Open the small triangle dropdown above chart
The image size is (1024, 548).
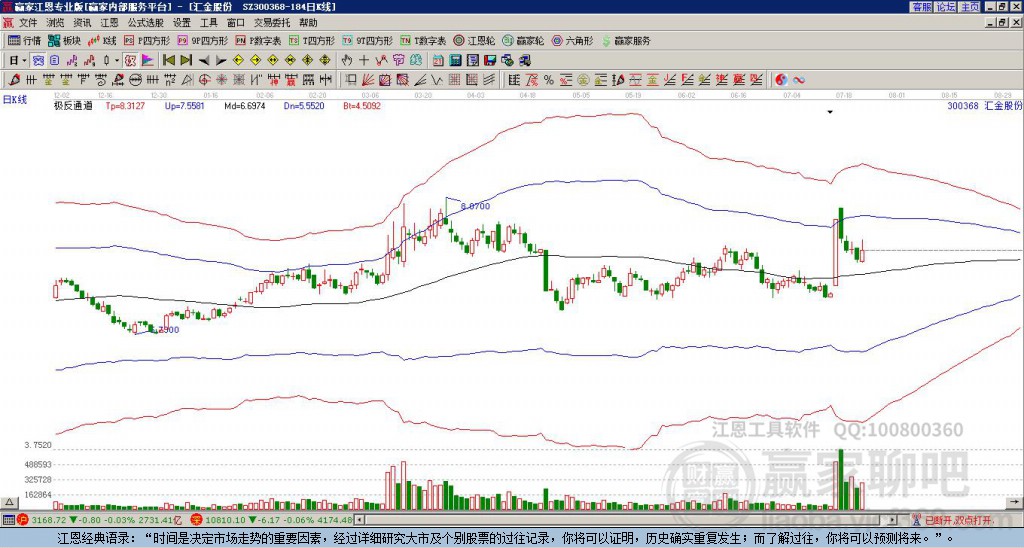829,113
